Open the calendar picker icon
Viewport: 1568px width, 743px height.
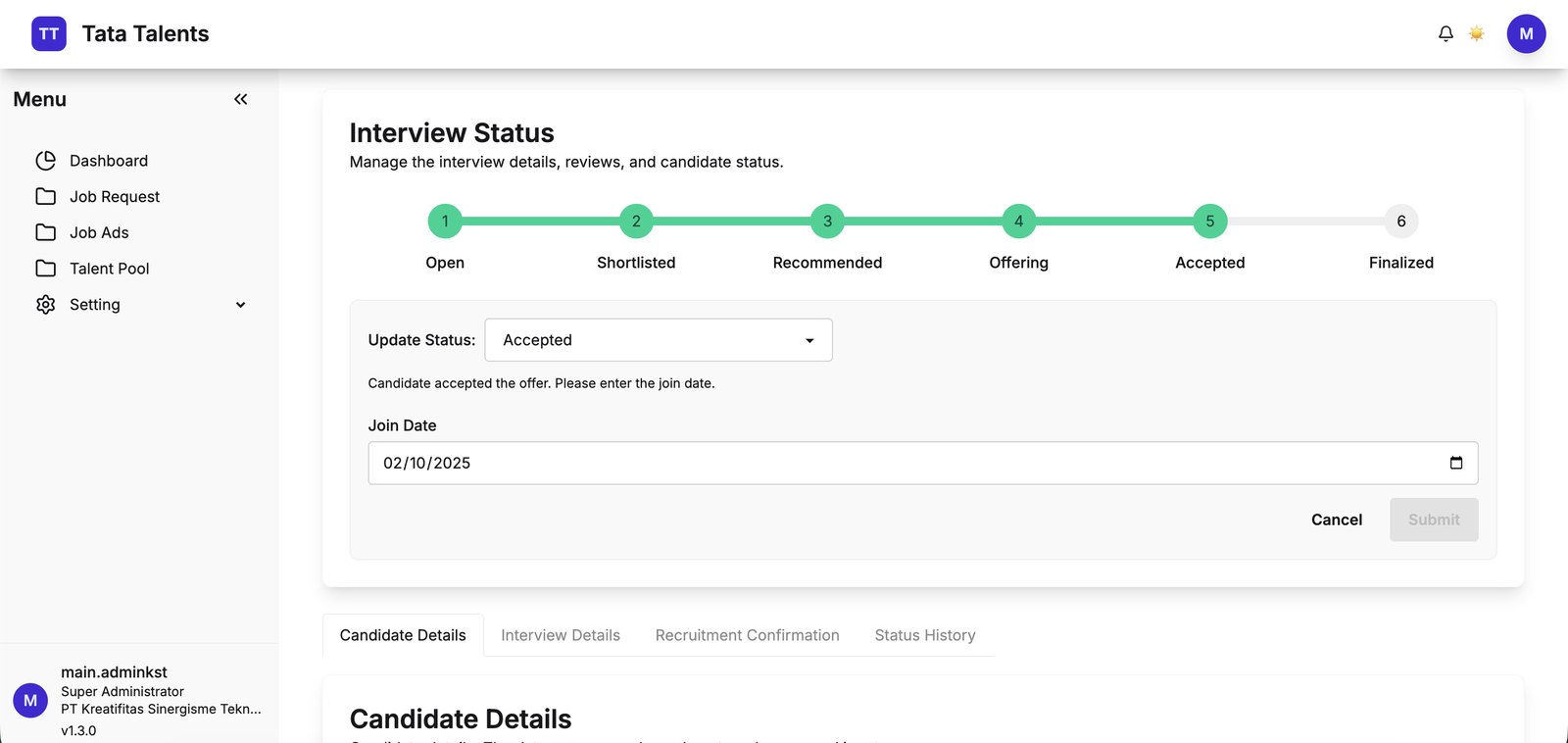tap(1456, 463)
